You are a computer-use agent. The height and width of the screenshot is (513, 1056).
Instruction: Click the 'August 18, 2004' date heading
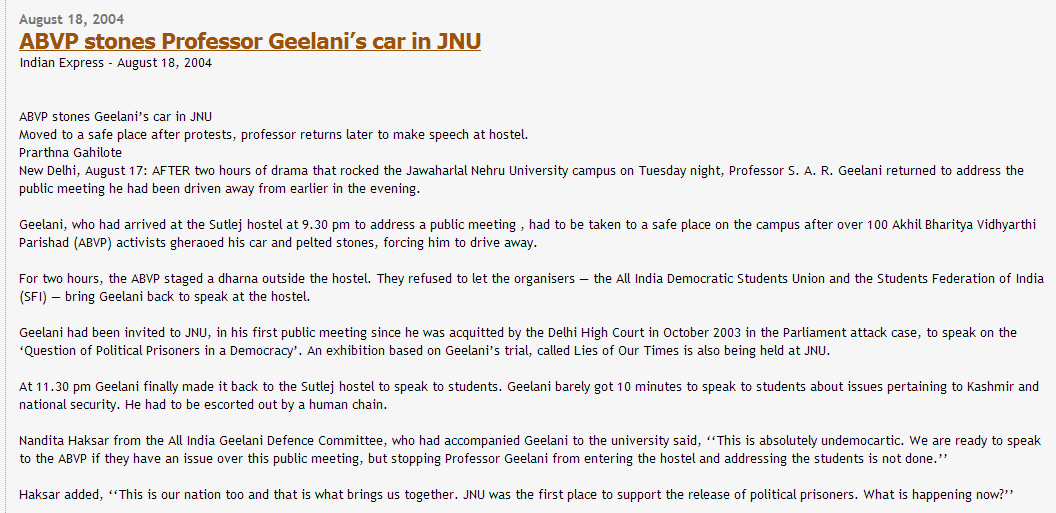point(71,19)
